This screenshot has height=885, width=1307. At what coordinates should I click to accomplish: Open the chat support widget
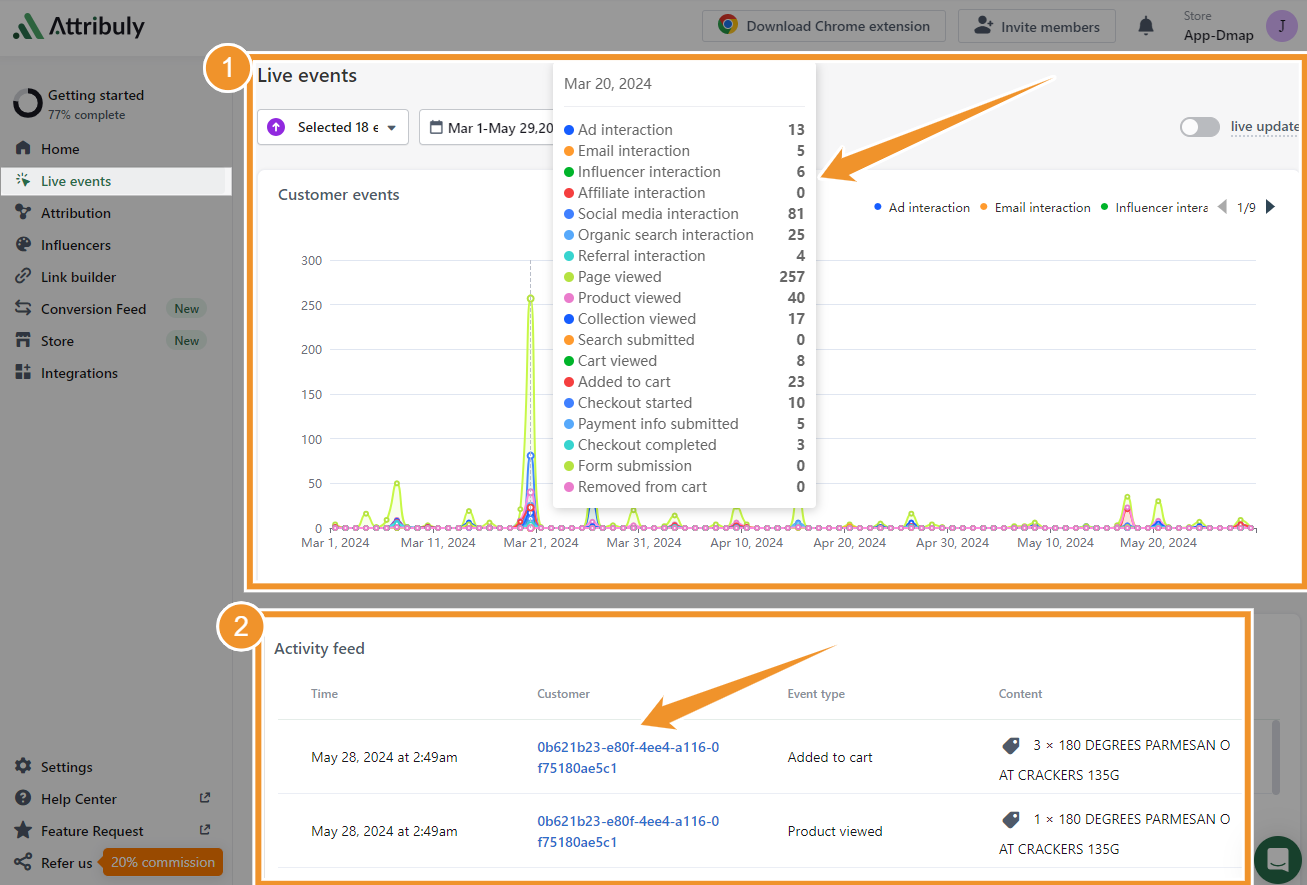point(1277,859)
